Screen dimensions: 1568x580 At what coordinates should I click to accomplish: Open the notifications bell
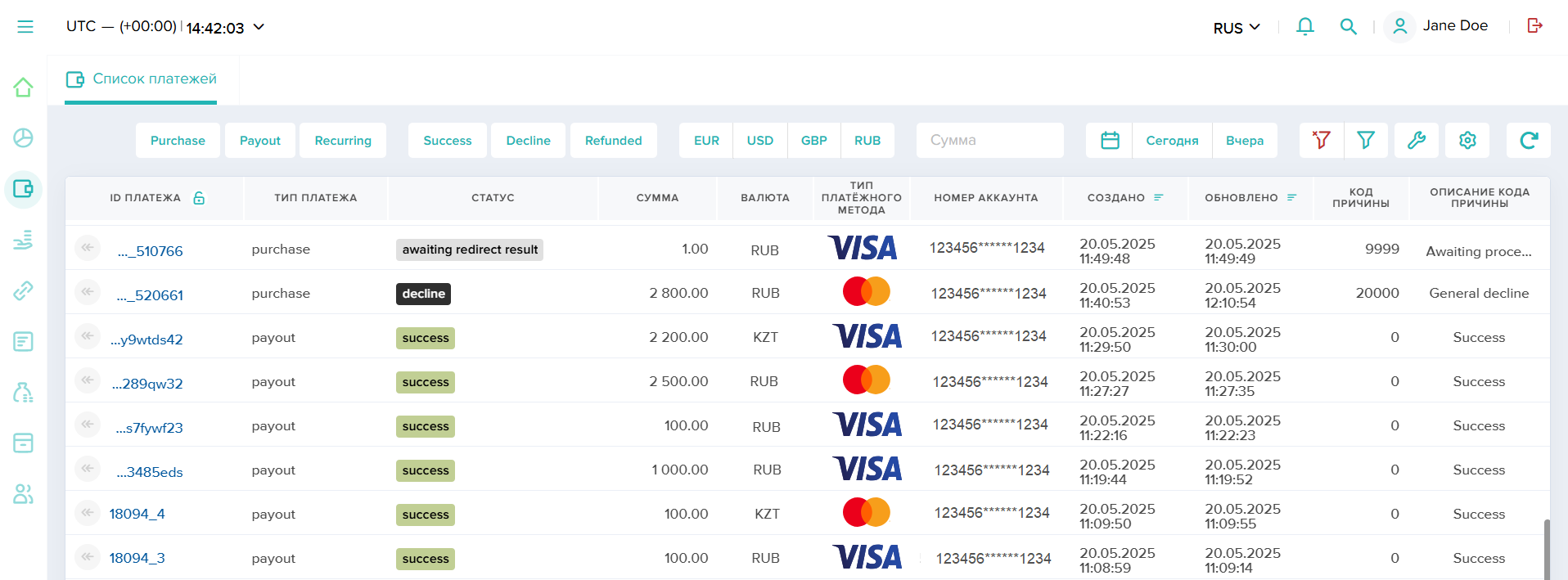[1304, 27]
